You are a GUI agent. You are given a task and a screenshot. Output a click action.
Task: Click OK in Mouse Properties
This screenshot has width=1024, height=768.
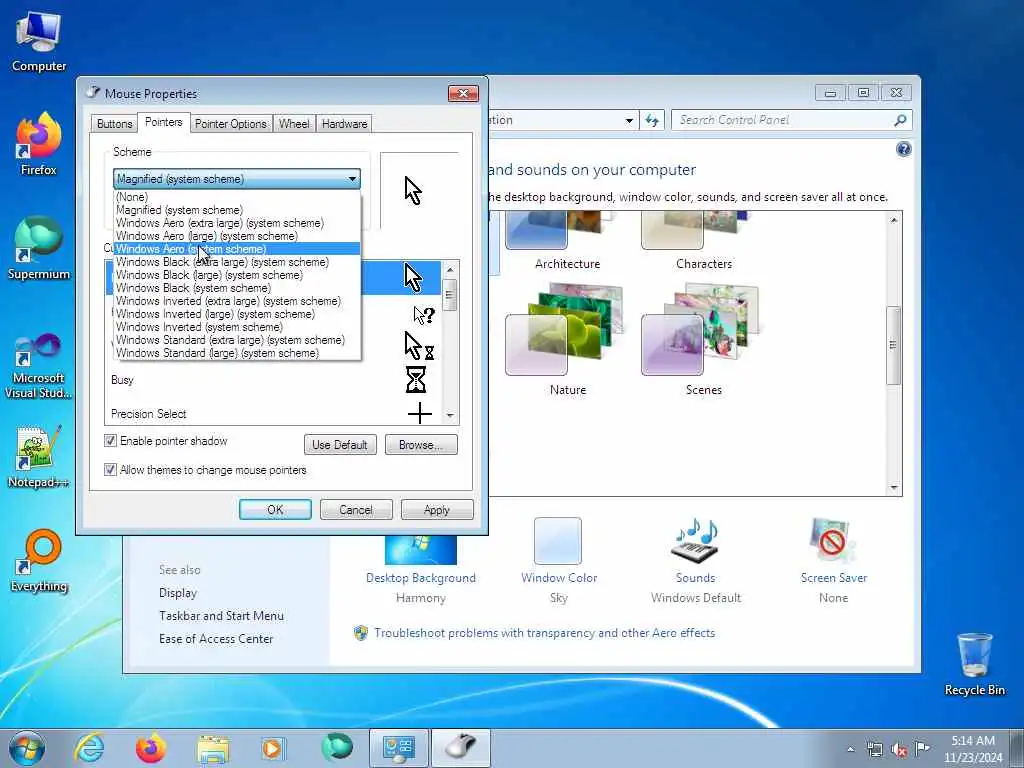point(275,509)
